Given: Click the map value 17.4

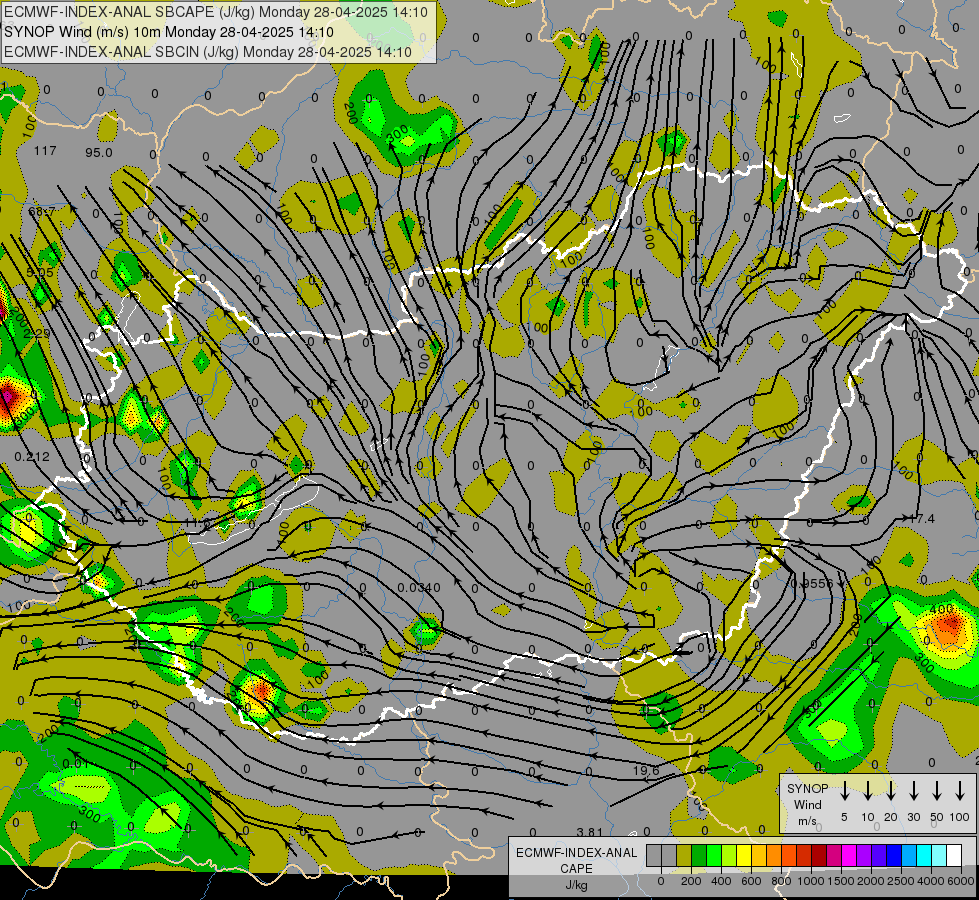Looking at the screenshot, I should pyautogui.click(x=921, y=518).
